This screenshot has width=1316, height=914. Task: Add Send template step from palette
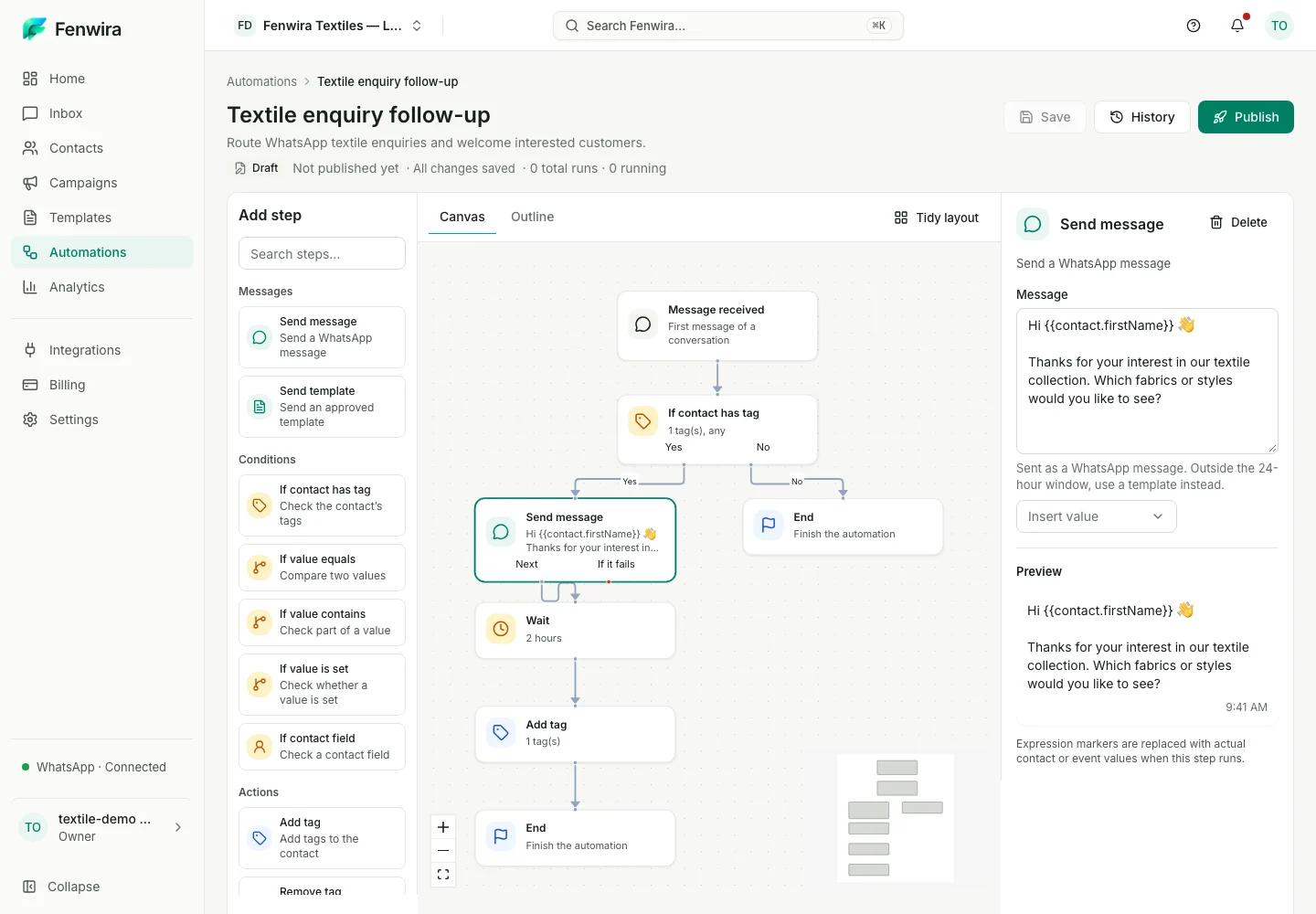pos(322,407)
